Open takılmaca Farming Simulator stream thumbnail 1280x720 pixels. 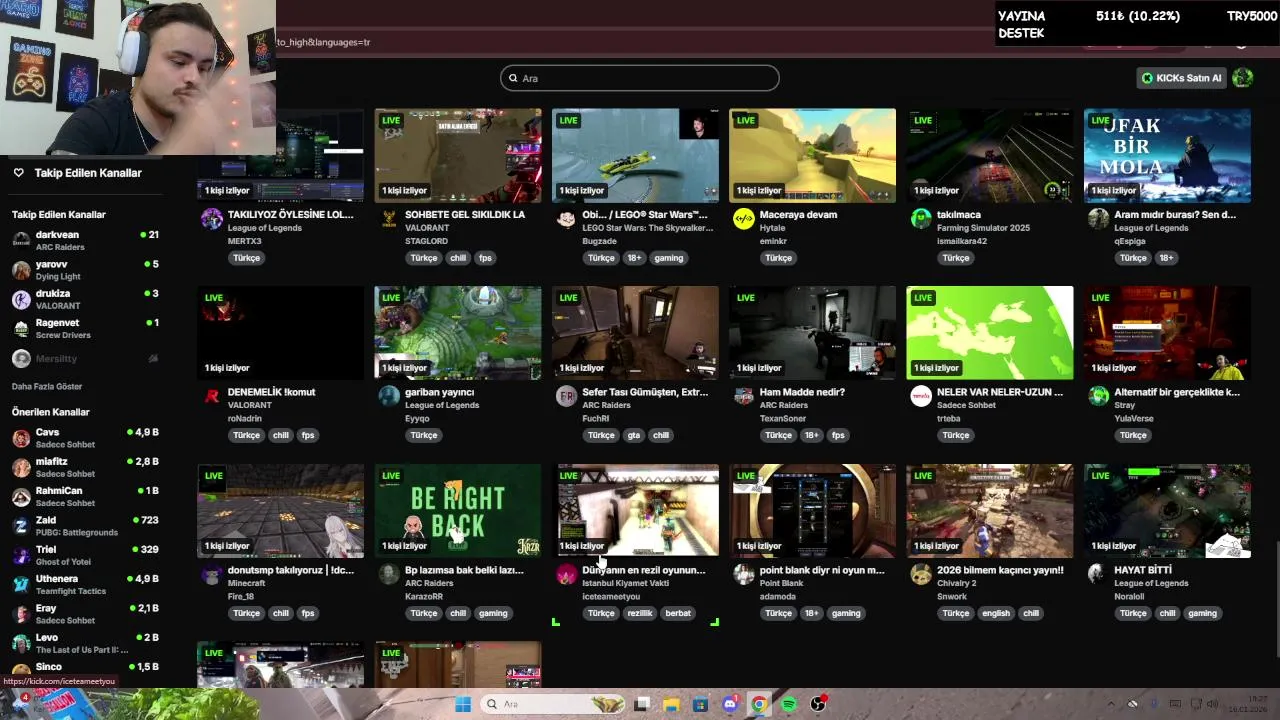990,155
